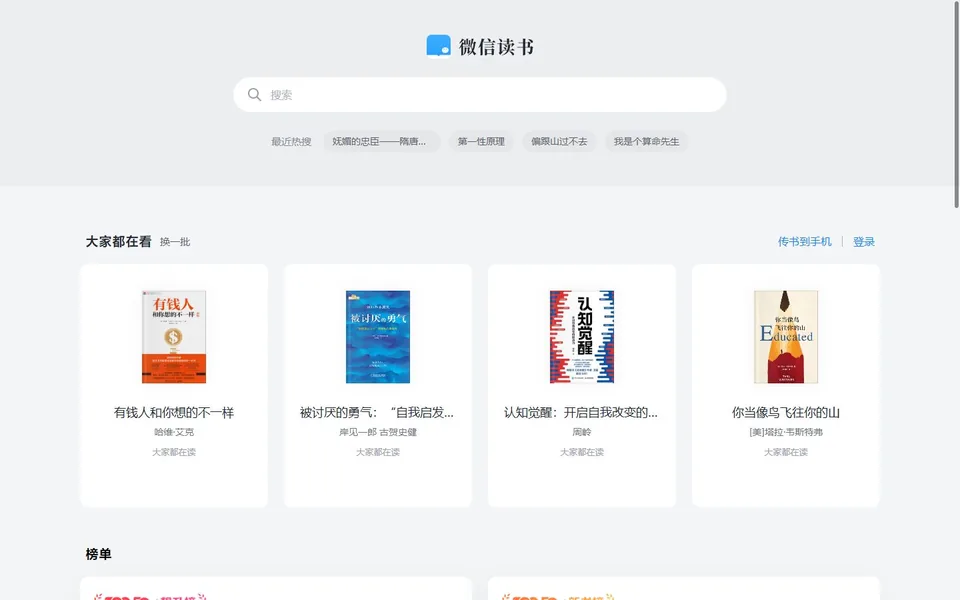Click the author name 哈维·艾克
The height and width of the screenshot is (600, 960).
coord(174,432)
